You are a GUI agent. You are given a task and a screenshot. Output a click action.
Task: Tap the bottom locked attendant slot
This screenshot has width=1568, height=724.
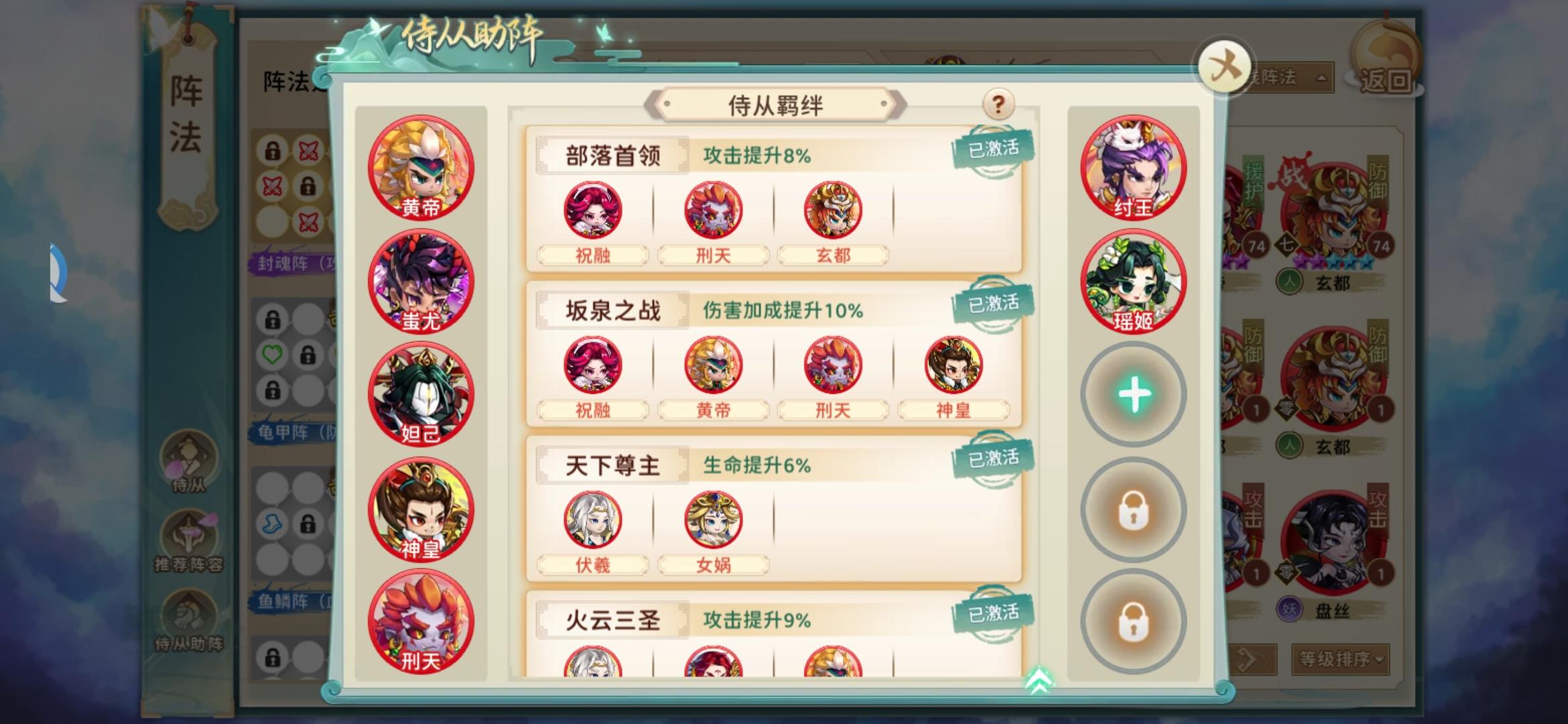click(1133, 622)
